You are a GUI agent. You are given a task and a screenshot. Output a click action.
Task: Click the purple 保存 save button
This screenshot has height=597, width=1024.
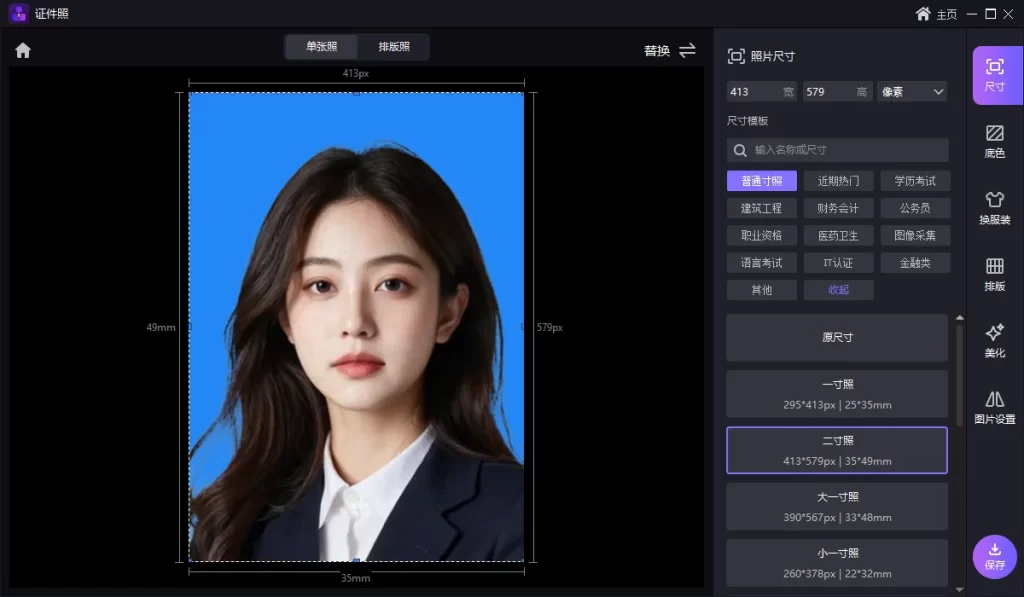(x=994, y=556)
